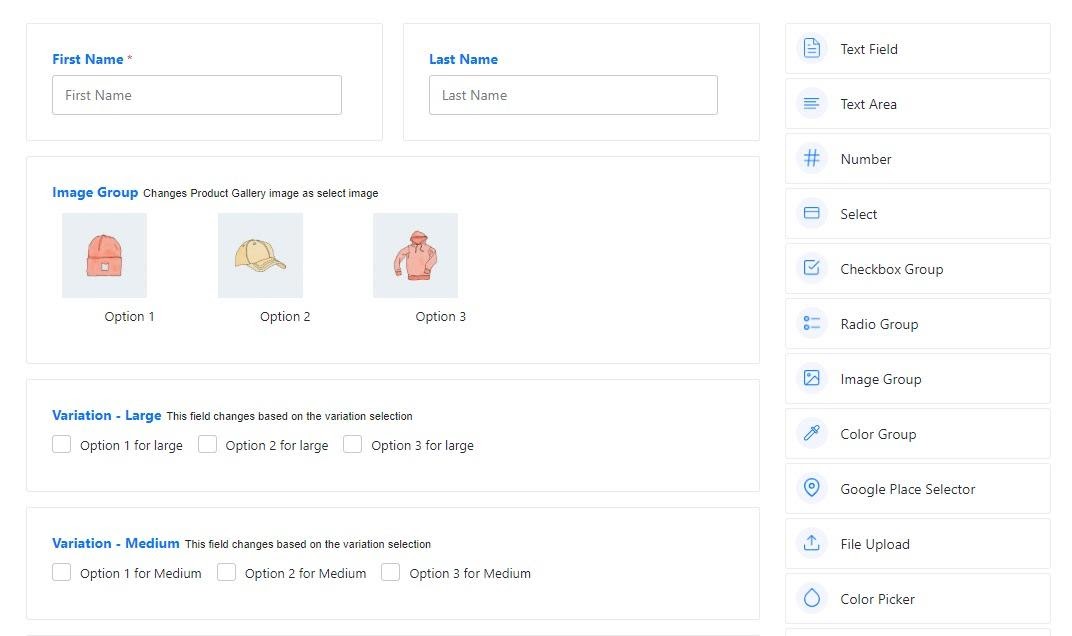Click the Image Group picture icon
Screen dimensions: 1072x636
812,378
